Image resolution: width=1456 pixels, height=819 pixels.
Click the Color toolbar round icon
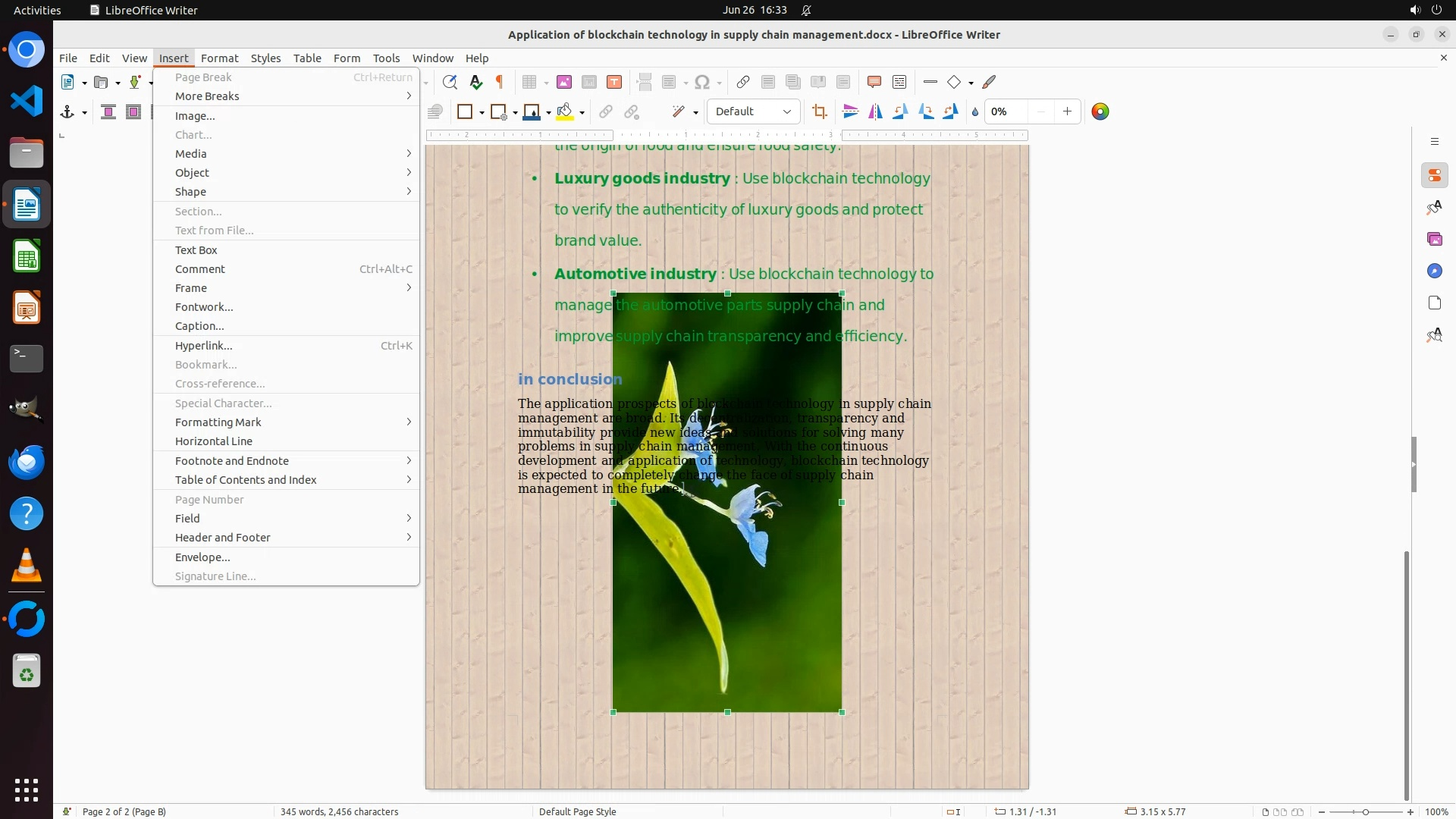1100,112
